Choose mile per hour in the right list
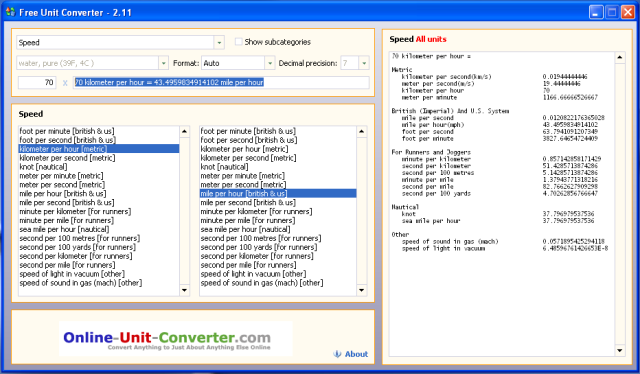This screenshot has height=374, width=640. 278,194
